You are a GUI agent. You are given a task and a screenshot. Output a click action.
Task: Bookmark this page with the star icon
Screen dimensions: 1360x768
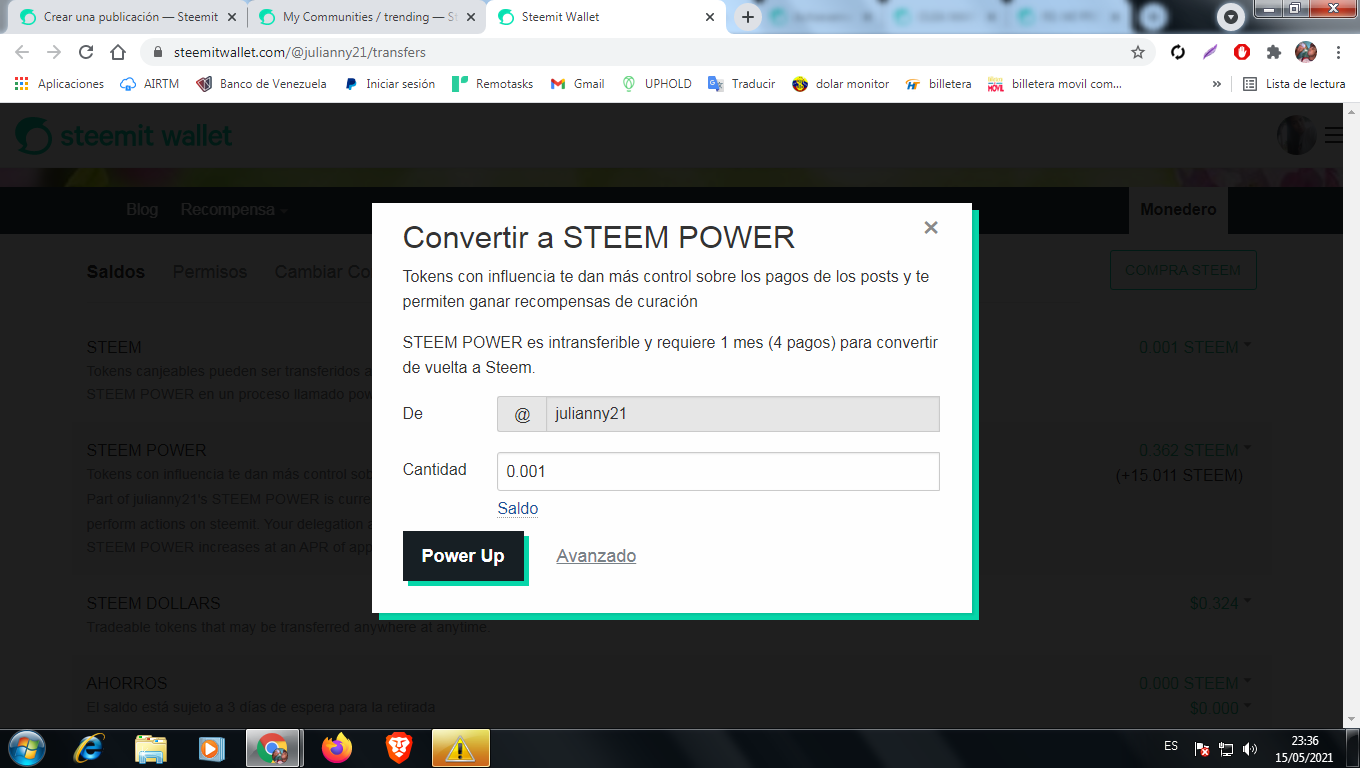click(1138, 52)
